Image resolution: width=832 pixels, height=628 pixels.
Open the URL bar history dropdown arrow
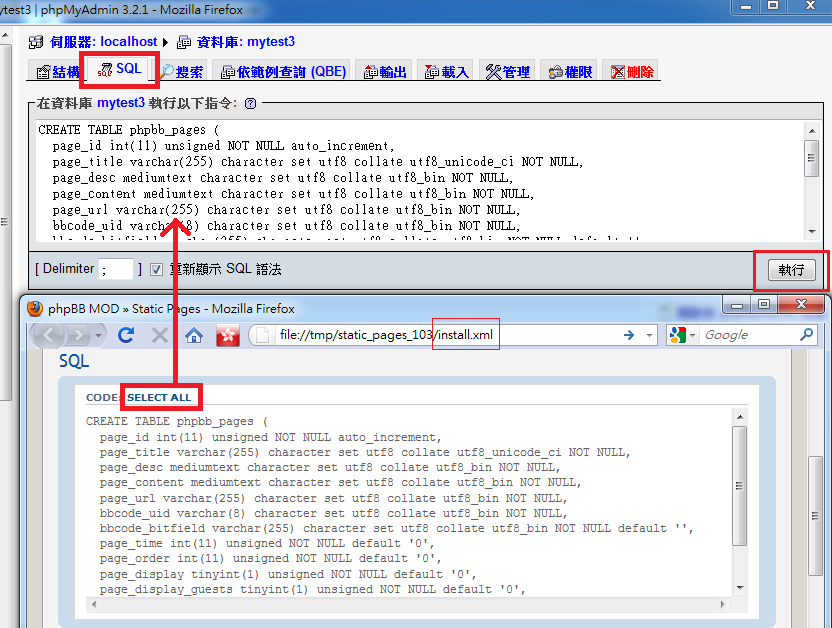coord(649,335)
